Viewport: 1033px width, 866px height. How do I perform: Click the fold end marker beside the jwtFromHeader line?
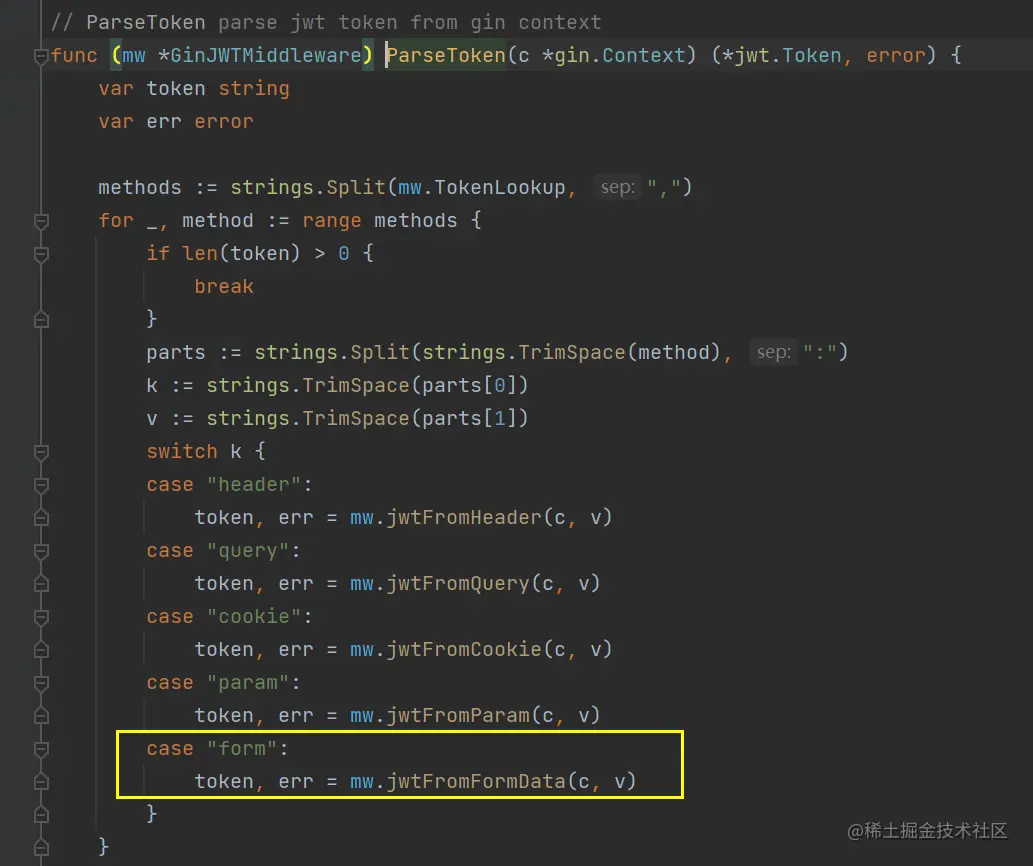click(41, 518)
